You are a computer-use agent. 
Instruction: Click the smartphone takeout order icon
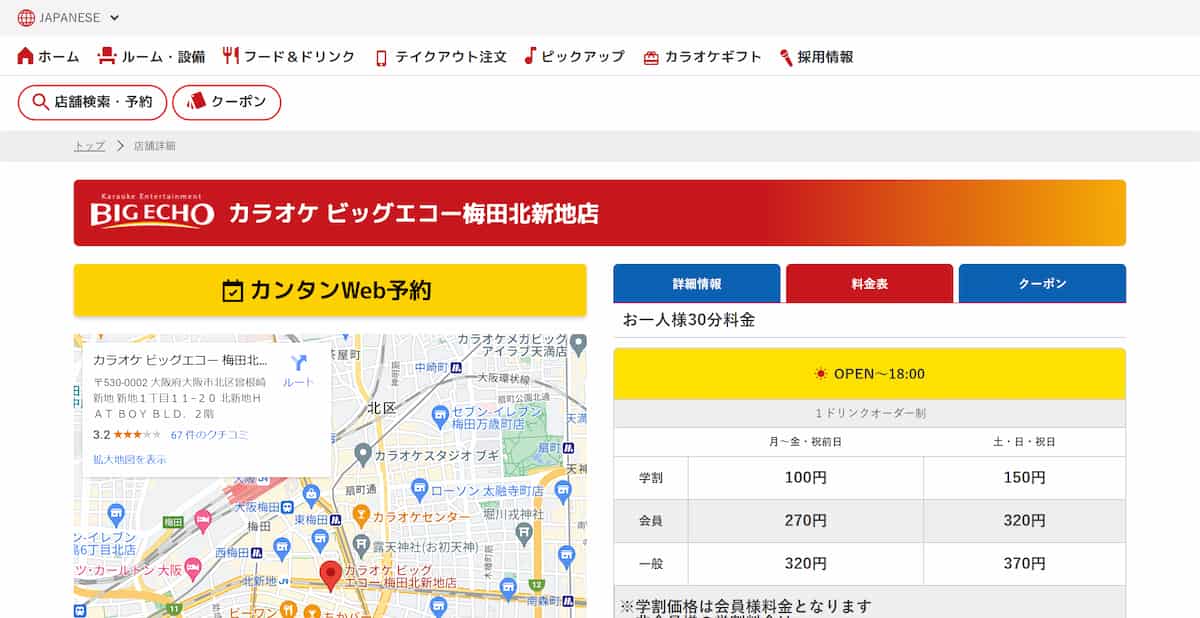(x=381, y=57)
